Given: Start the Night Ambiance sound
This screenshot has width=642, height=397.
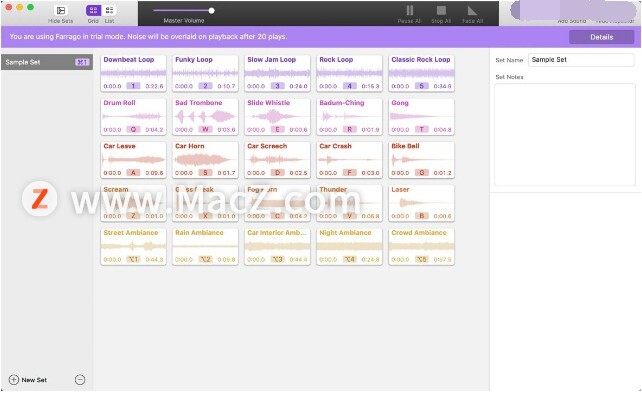Looking at the screenshot, I should tap(349, 247).
